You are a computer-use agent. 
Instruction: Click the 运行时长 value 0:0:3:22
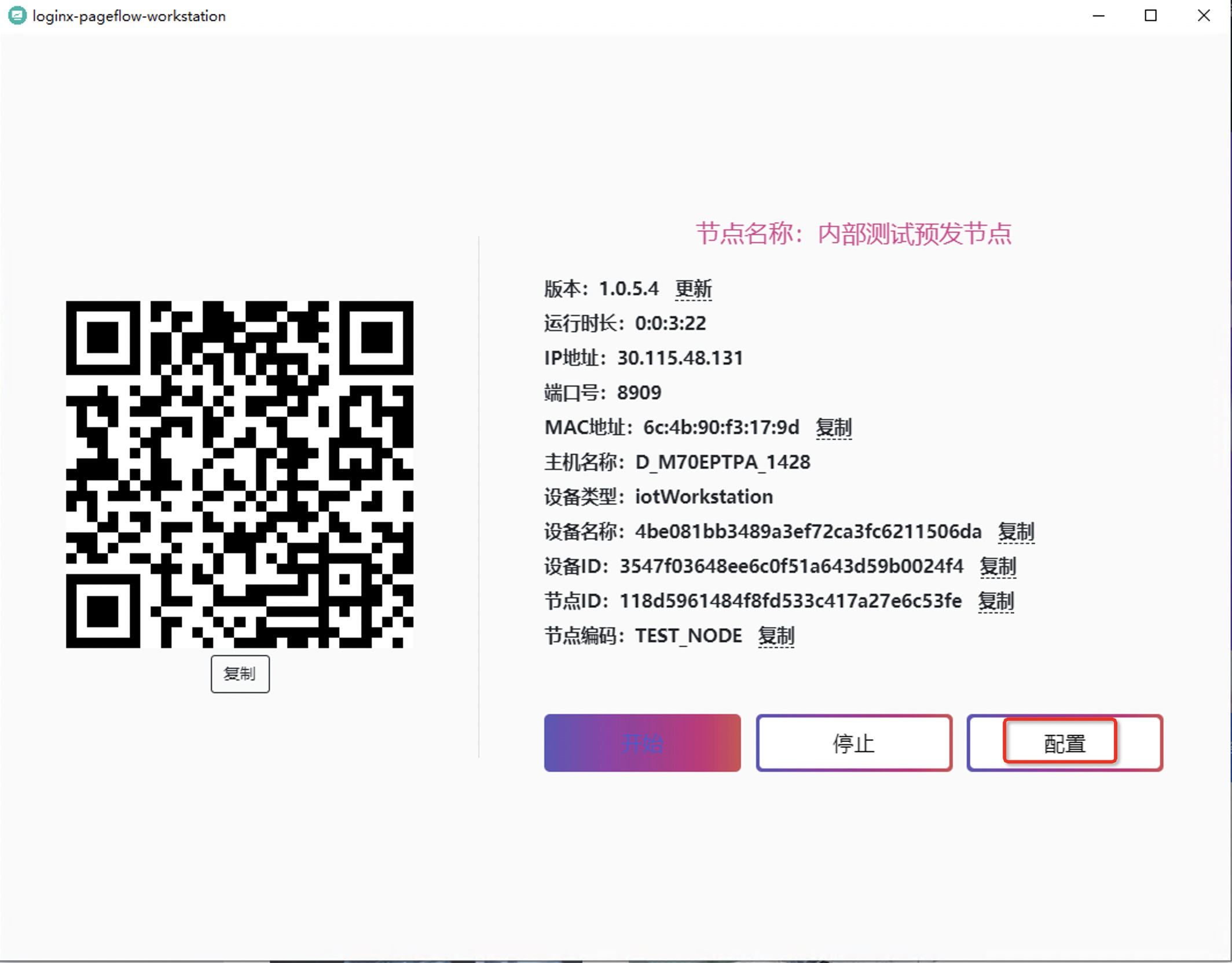pos(670,323)
